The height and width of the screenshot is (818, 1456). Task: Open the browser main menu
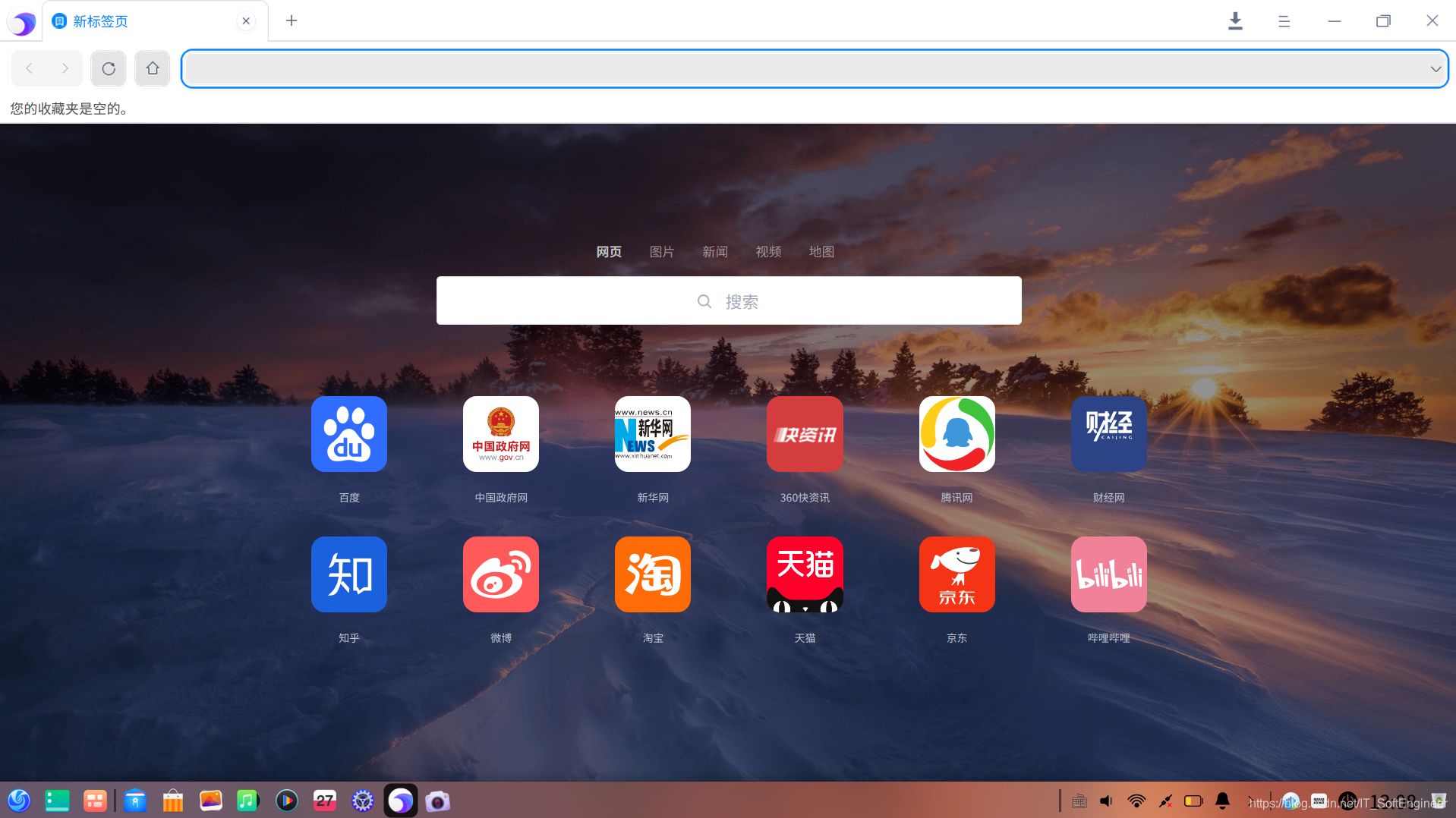(1284, 21)
